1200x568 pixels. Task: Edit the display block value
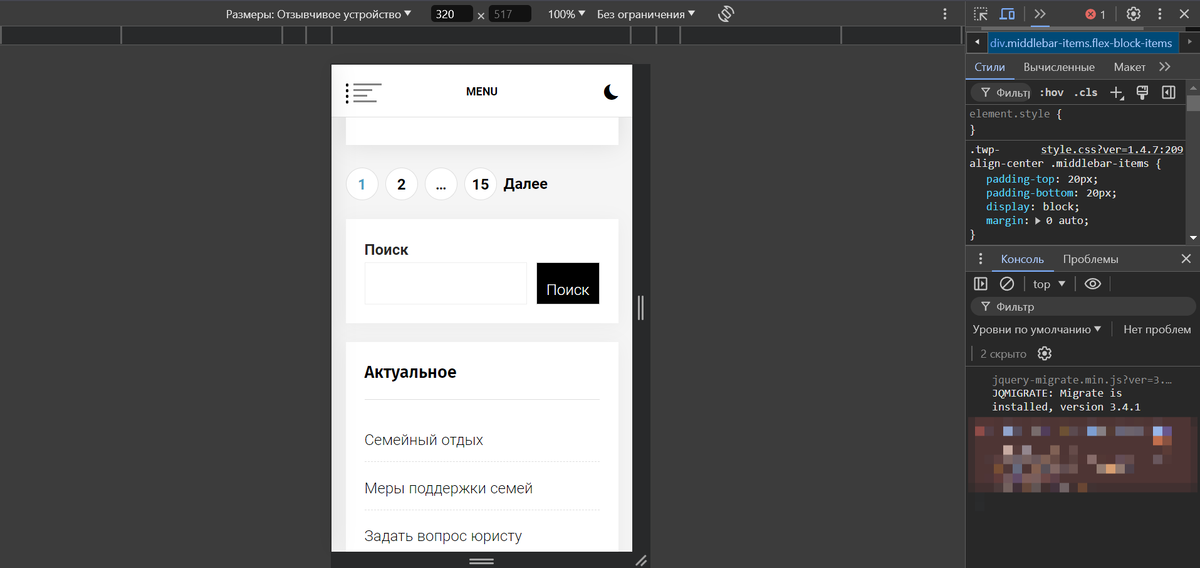pyautogui.click(x=1057, y=206)
